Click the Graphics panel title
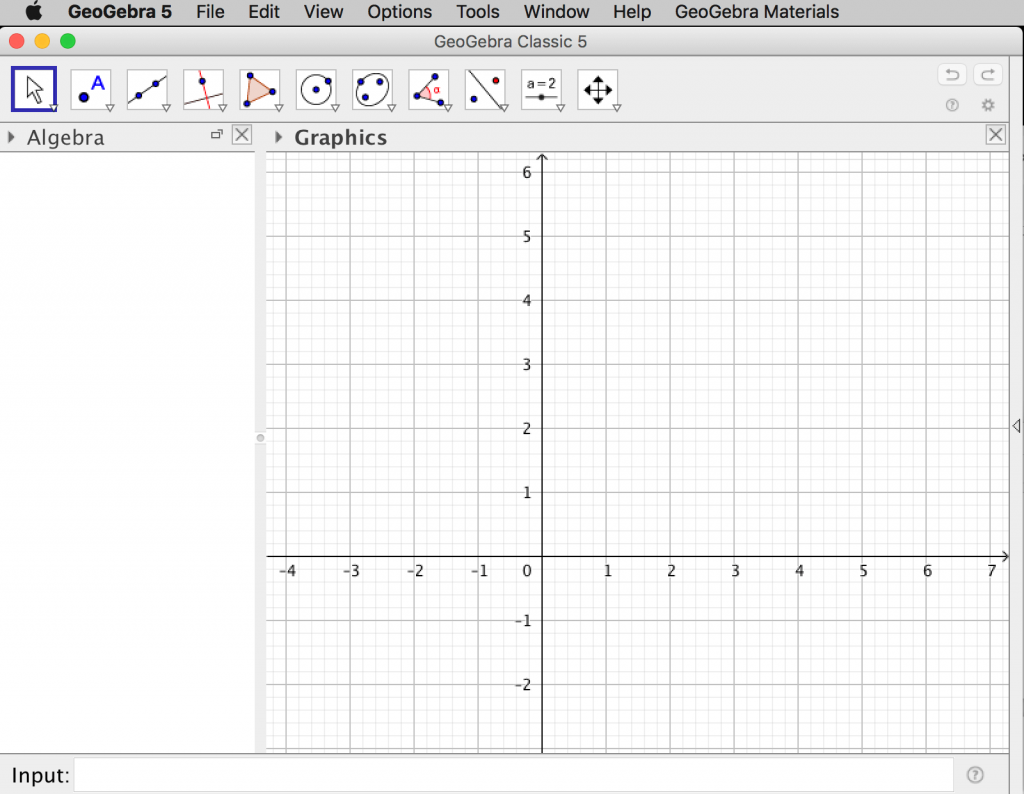 (340, 137)
